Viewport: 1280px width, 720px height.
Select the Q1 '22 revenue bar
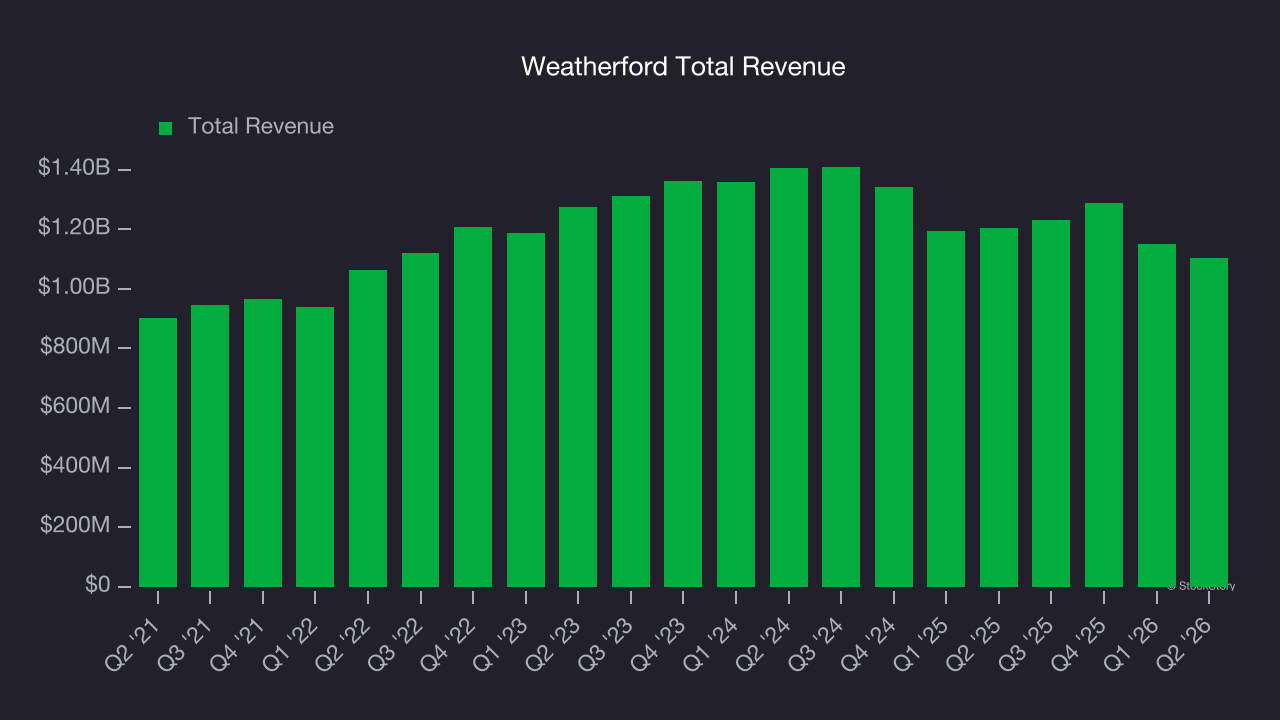coord(315,447)
